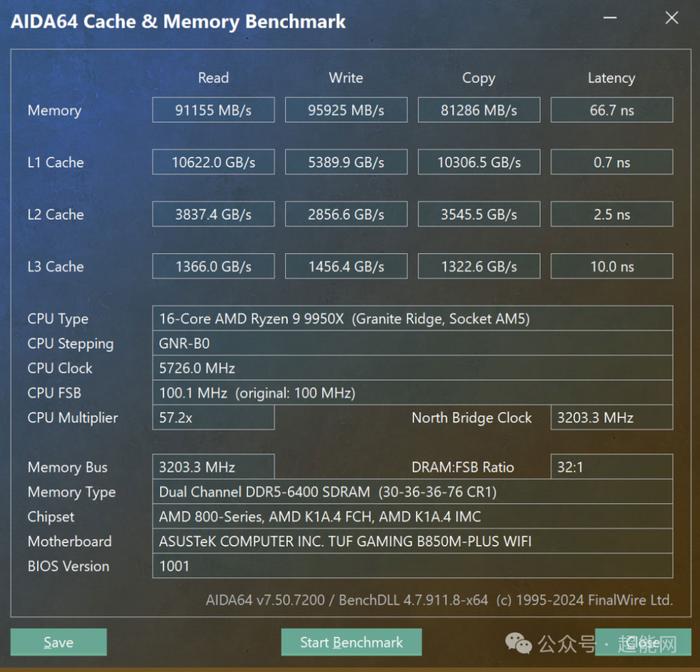Image resolution: width=700 pixels, height=672 pixels.
Task: Click the Memory row label
Action: point(54,110)
